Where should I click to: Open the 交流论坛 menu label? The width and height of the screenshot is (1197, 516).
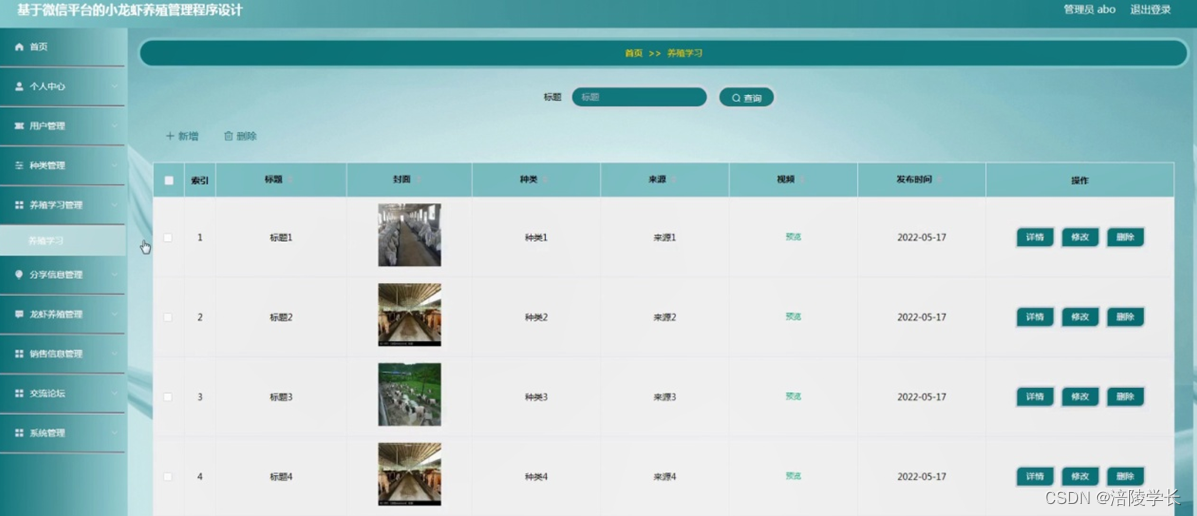tap(47, 394)
